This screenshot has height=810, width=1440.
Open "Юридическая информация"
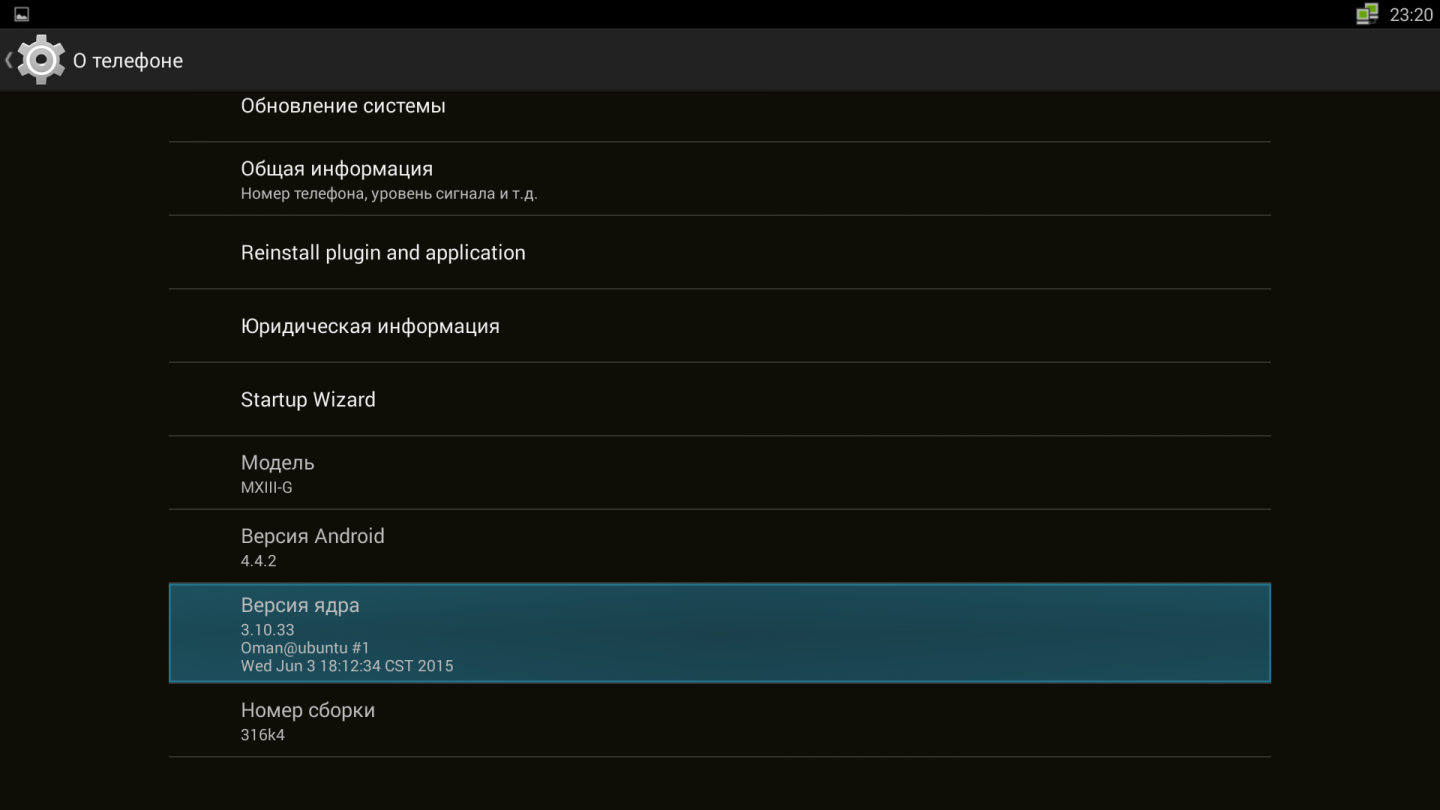(370, 326)
